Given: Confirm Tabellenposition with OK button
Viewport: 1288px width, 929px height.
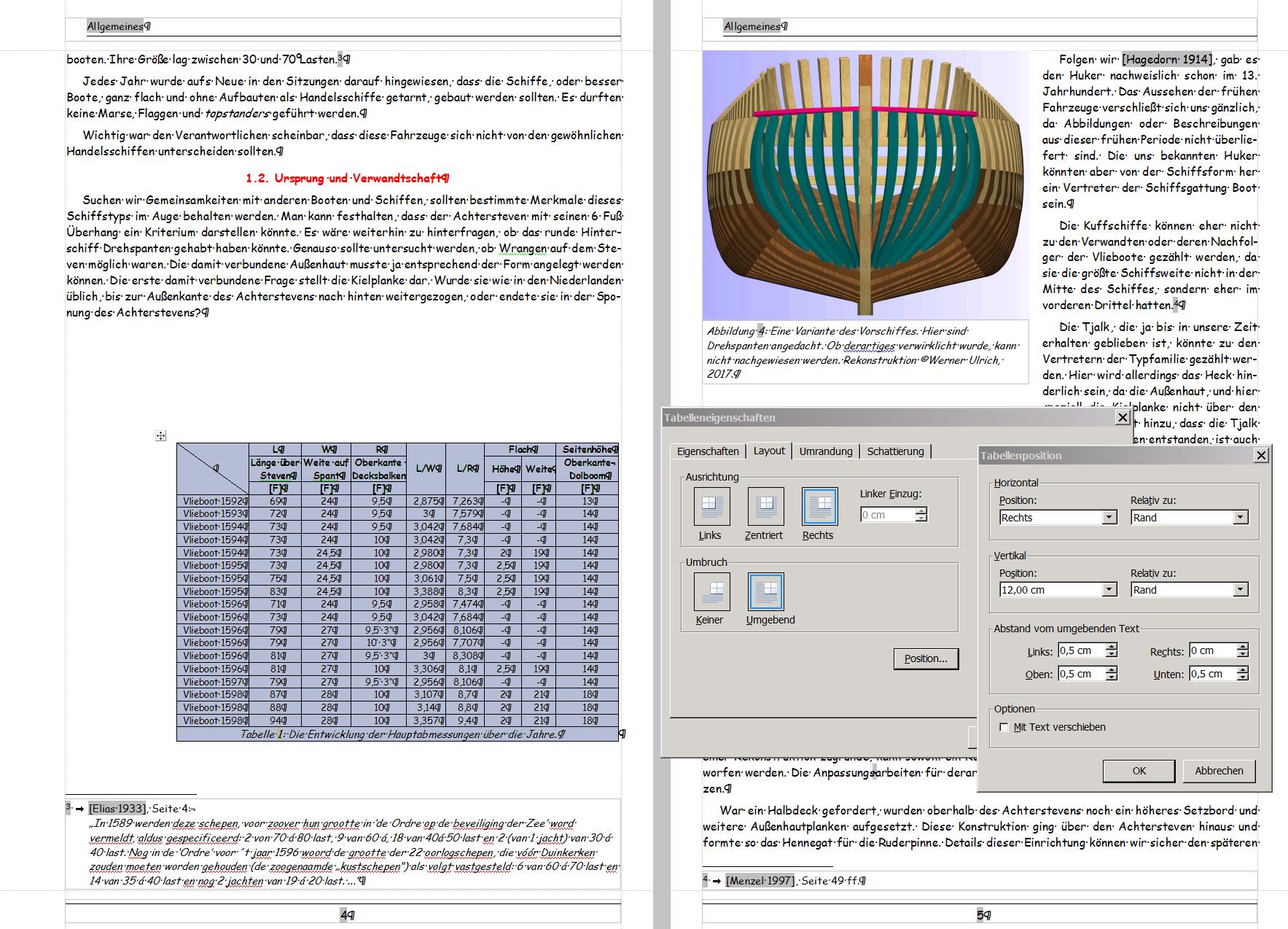Looking at the screenshot, I should point(1139,771).
